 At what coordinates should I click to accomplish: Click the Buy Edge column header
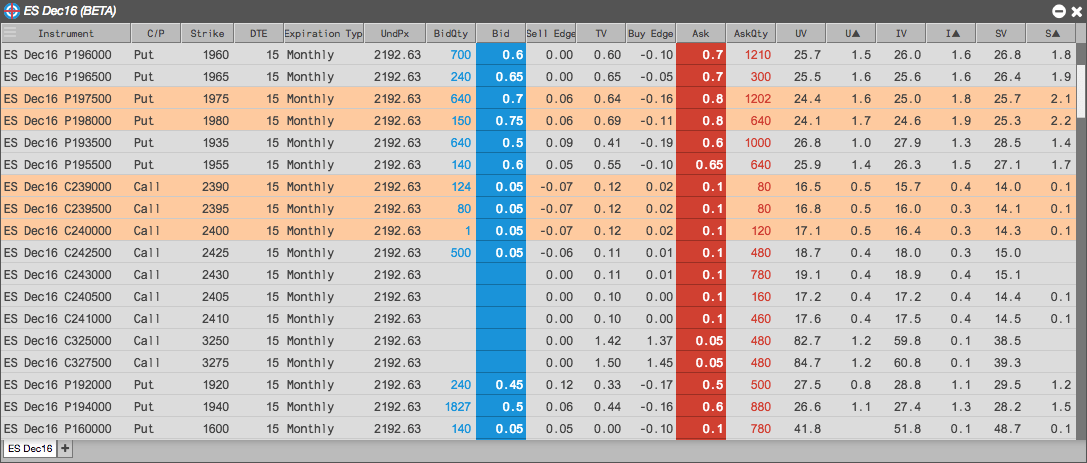pyautogui.click(x=651, y=33)
